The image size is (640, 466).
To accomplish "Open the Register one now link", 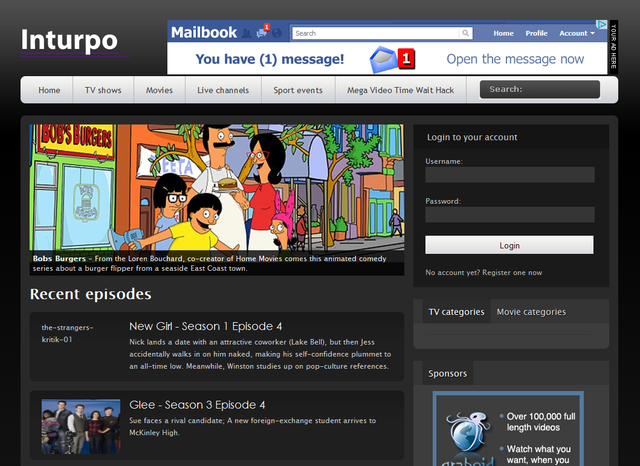I will click(512, 273).
